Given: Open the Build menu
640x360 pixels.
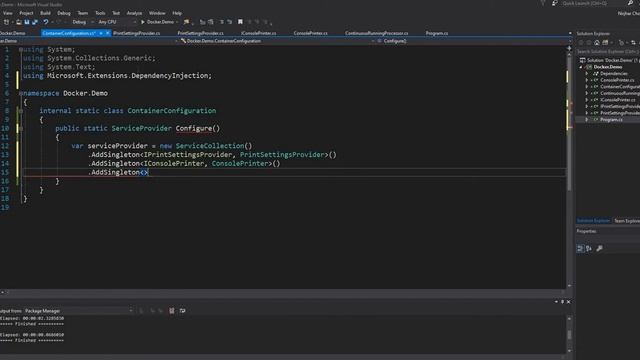Looking at the screenshot, I should coord(45,13).
